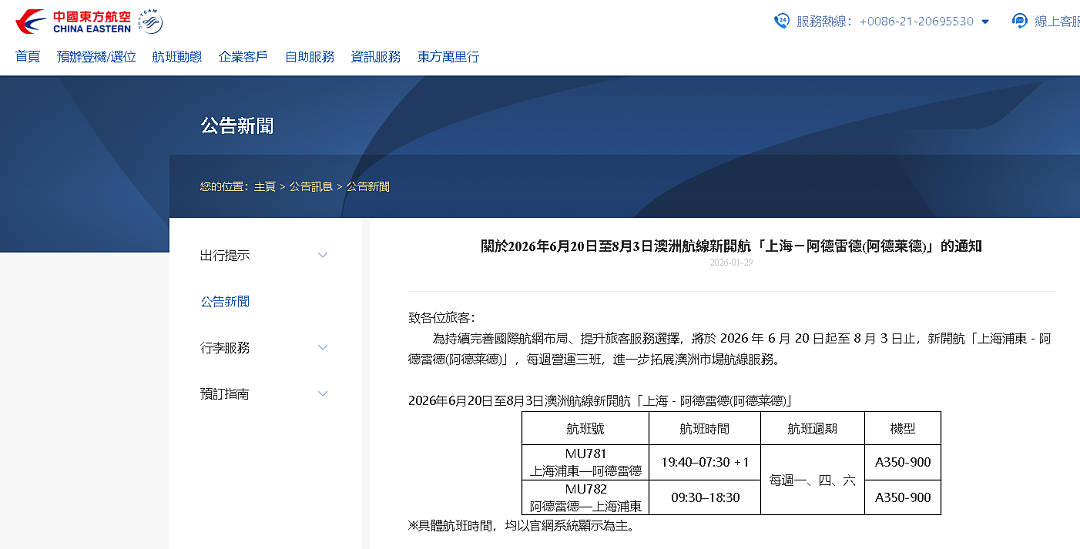This screenshot has width=1080, height=549.
Task: Expand the 行李服務 sidebar chevron
Action: 322,347
